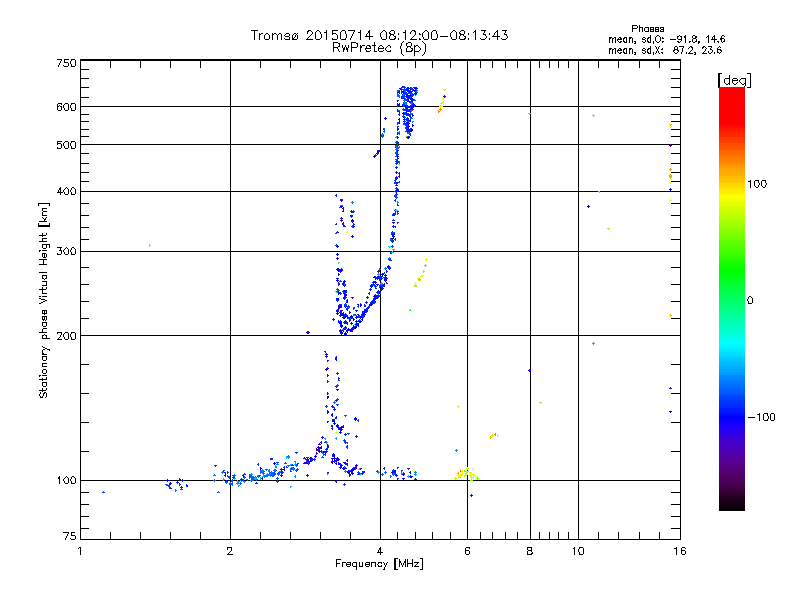Click the colorbar tick label '-100'
The width and height of the screenshot is (800, 600).
pos(761,417)
